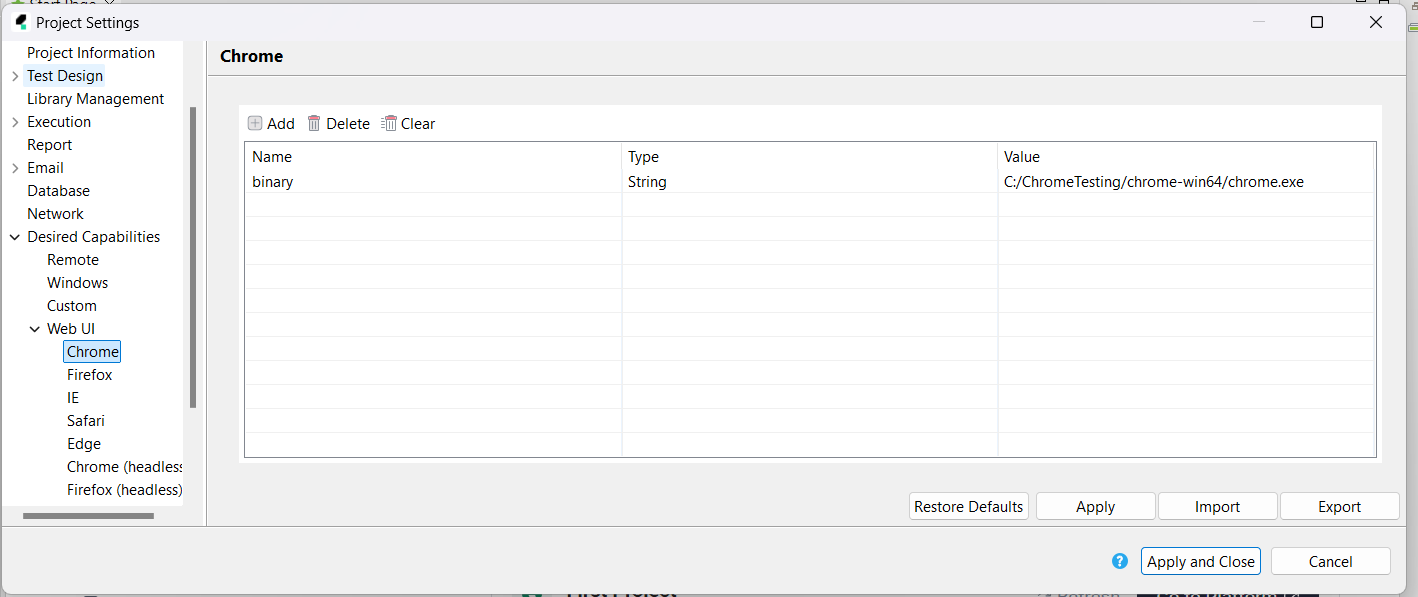The image size is (1418, 597).
Task: Select the chrome.exe path value cell
Action: pyautogui.click(x=1186, y=182)
